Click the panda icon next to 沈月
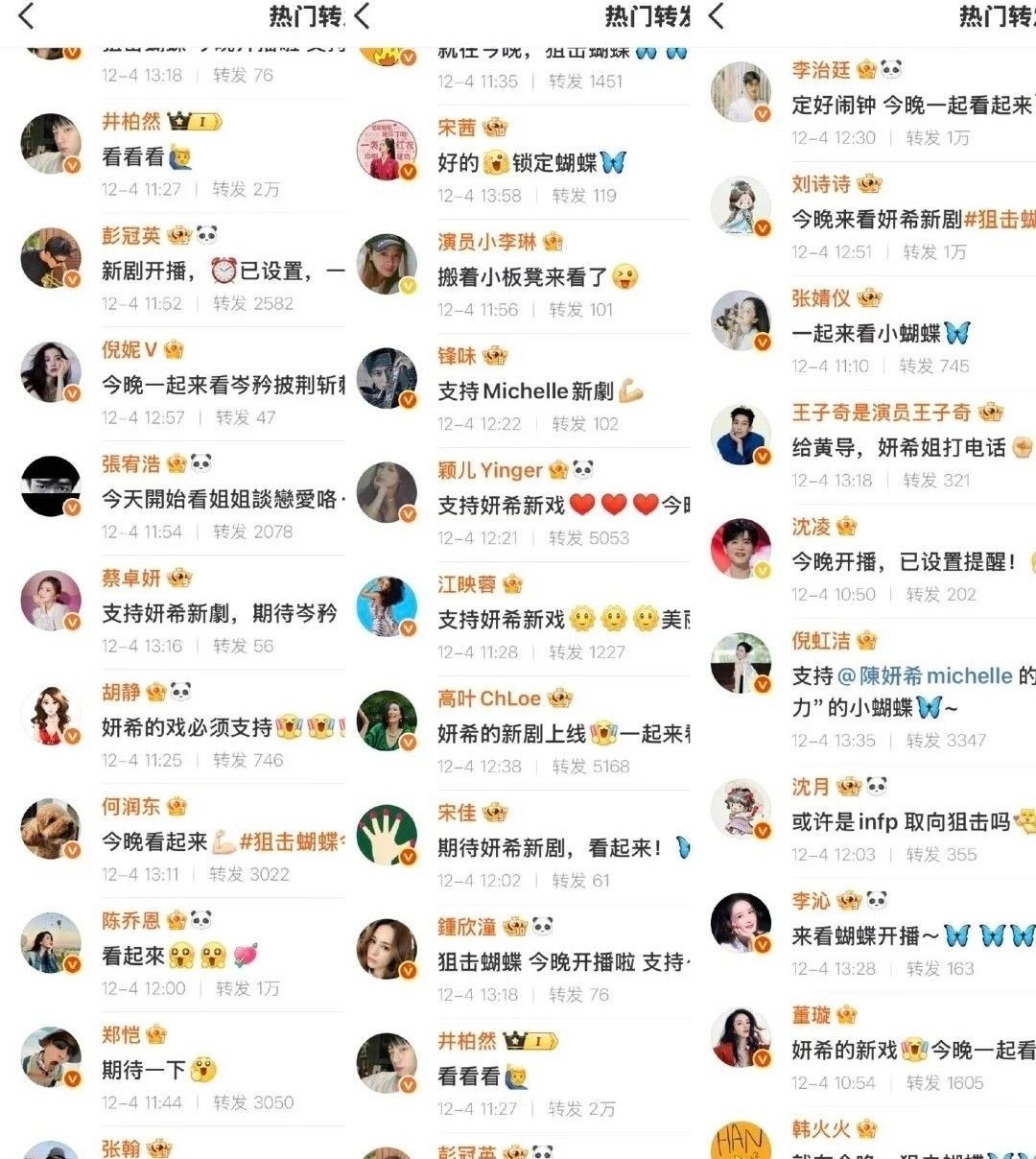 876,787
